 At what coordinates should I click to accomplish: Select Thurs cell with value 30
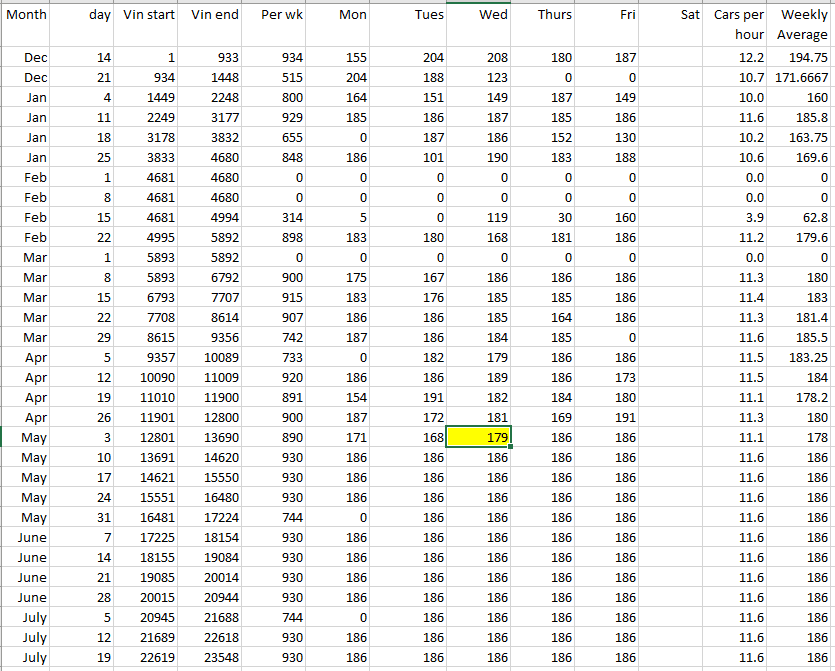(x=543, y=217)
